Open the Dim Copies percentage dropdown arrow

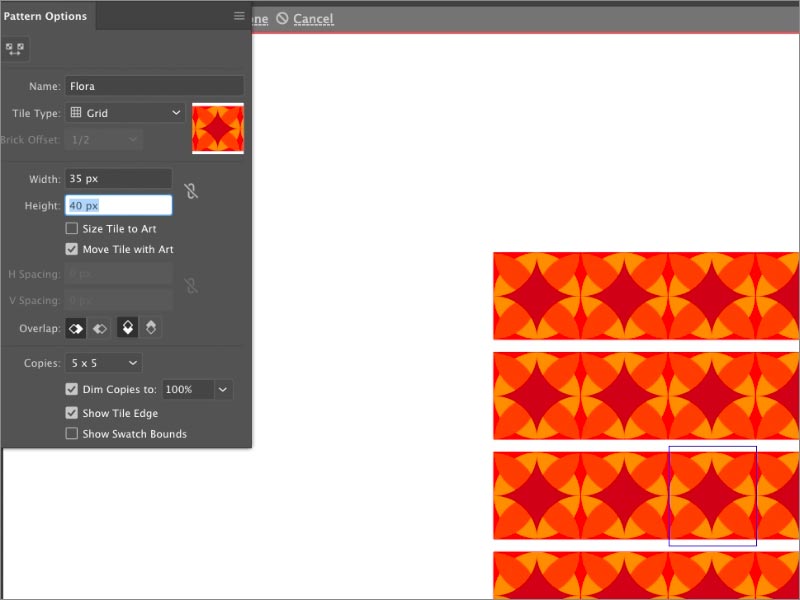tap(223, 389)
